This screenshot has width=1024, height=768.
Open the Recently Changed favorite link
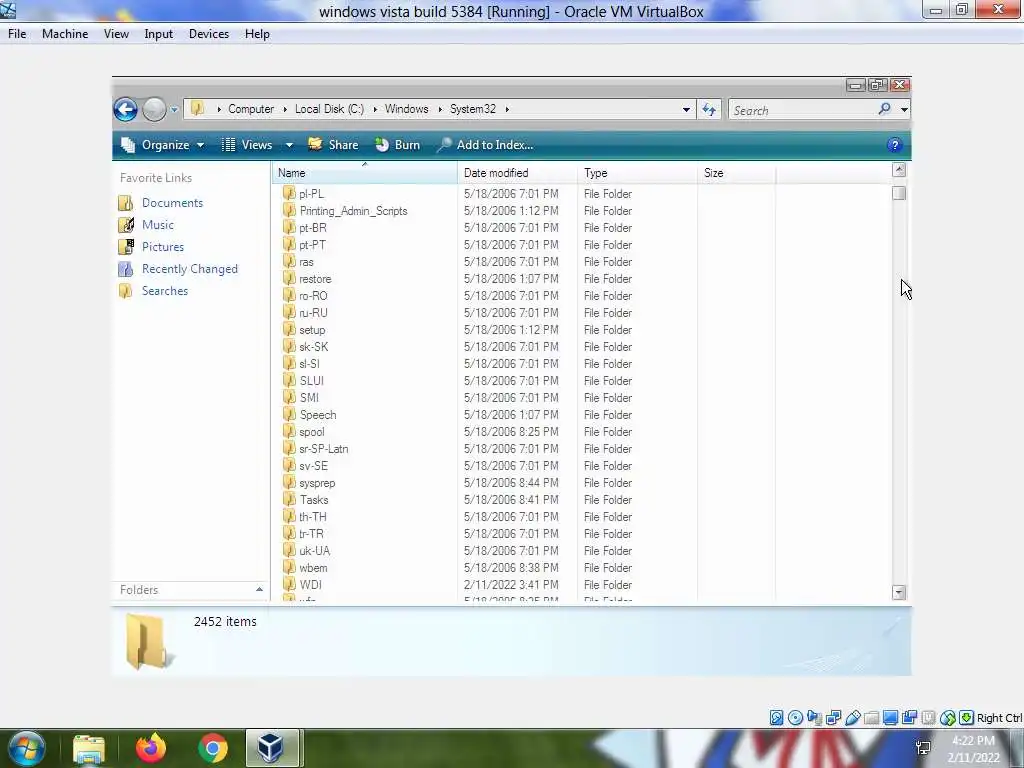(189, 268)
